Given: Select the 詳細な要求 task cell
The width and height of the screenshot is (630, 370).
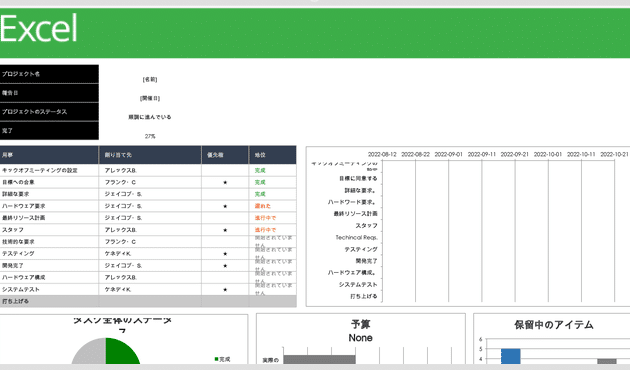Looking at the screenshot, I should coord(49,194).
